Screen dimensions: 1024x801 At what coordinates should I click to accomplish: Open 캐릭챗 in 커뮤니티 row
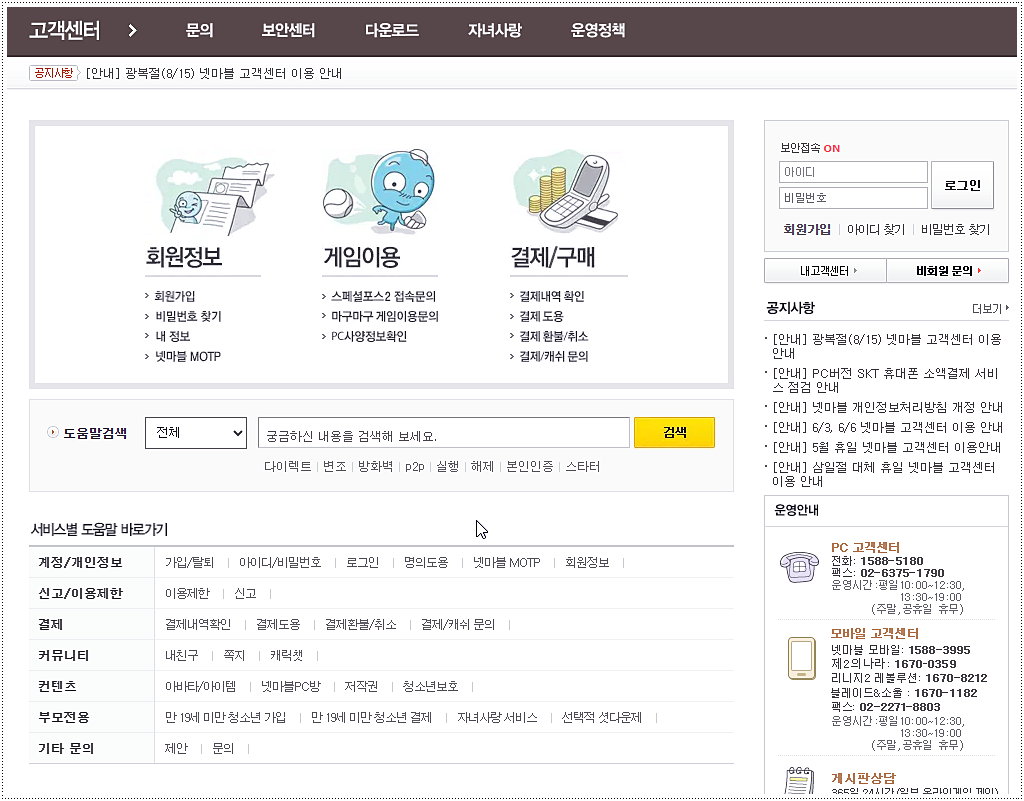(x=287, y=655)
